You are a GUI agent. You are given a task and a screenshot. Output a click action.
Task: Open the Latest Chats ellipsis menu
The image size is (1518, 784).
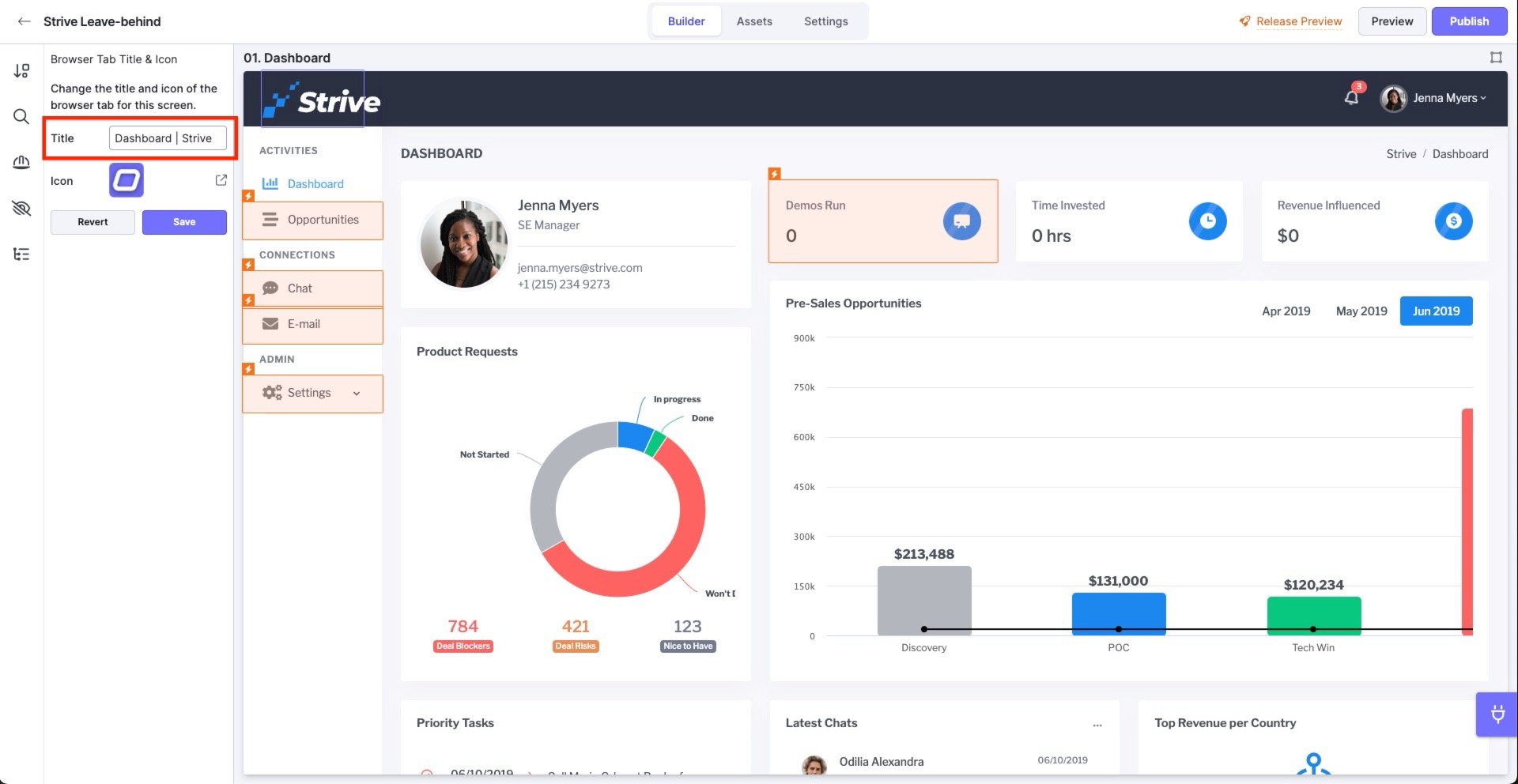coord(1097,724)
